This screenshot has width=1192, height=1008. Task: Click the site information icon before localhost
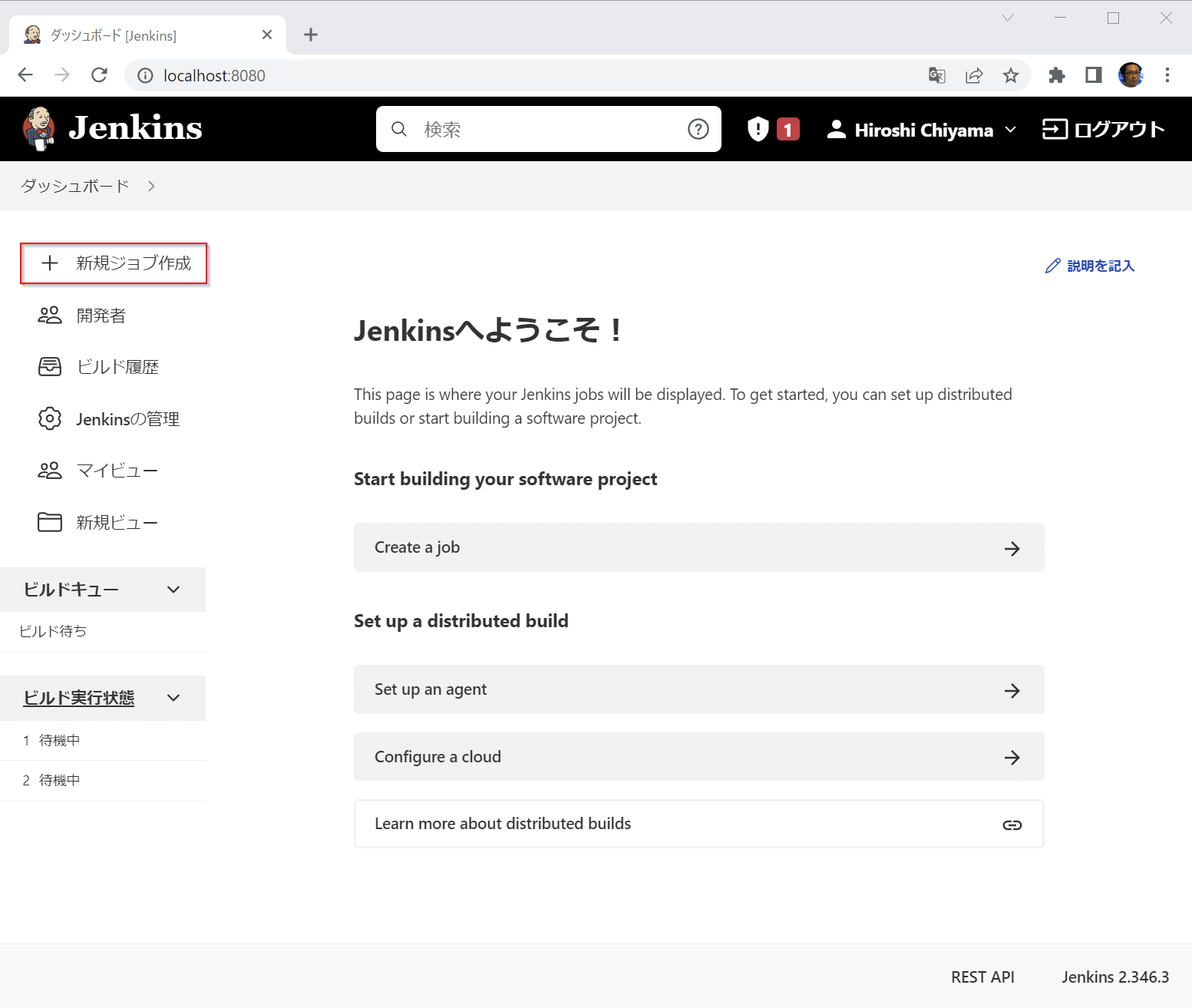tap(145, 75)
